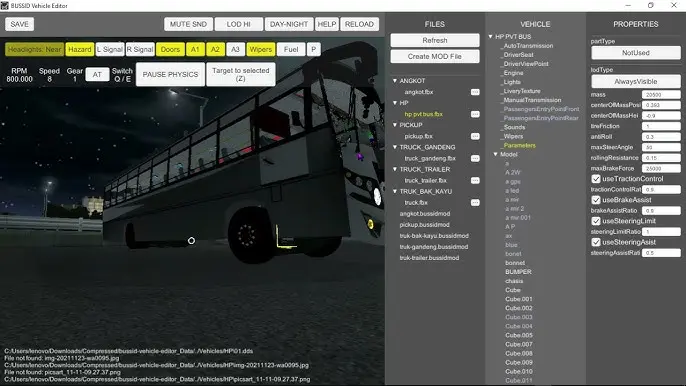Collapse the HP PVT BUS vehicle tree
The height and width of the screenshot is (386, 686).
click(x=490, y=37)
